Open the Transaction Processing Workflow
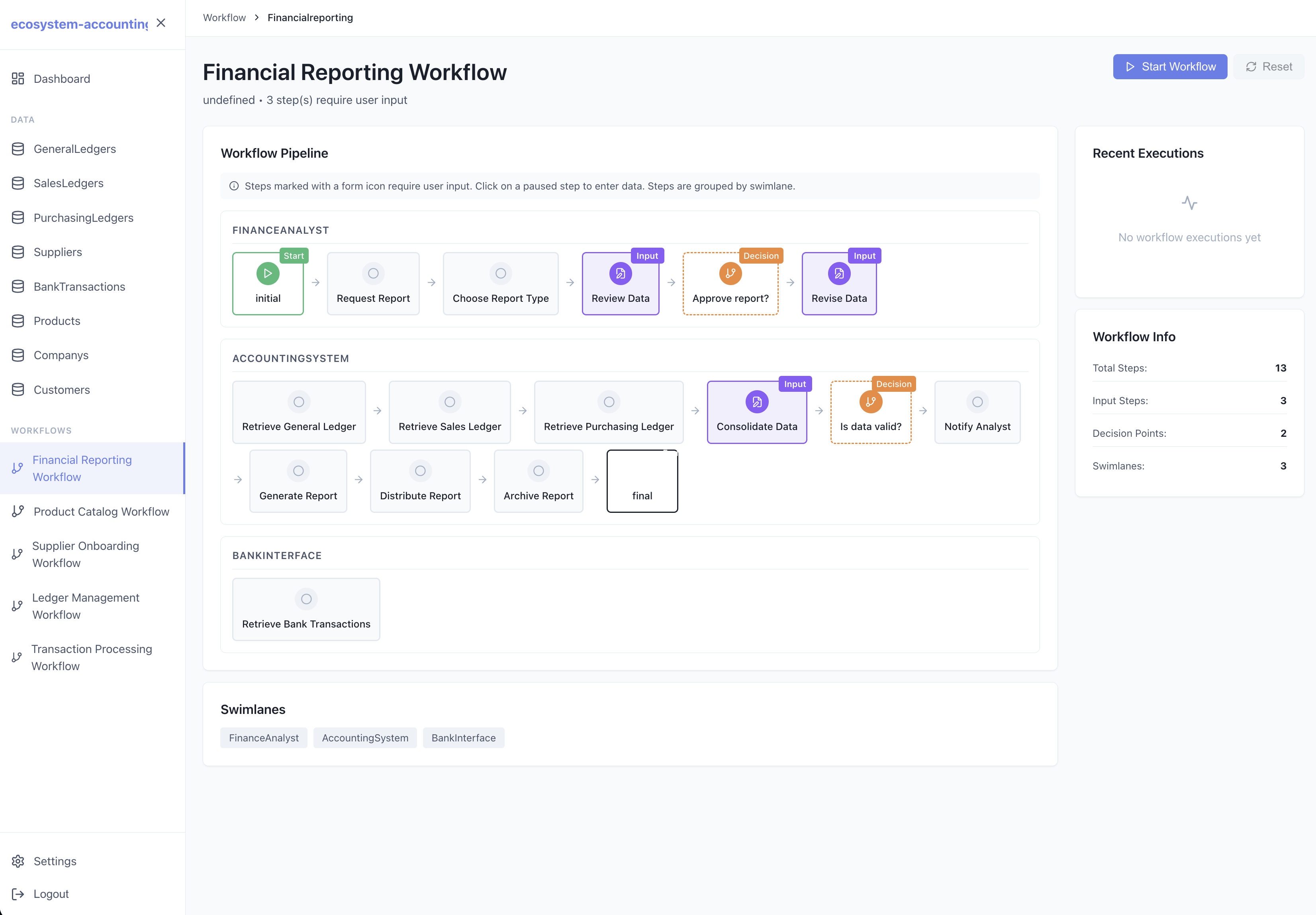This screenshot has height=915, width=1316. (92, 657)
